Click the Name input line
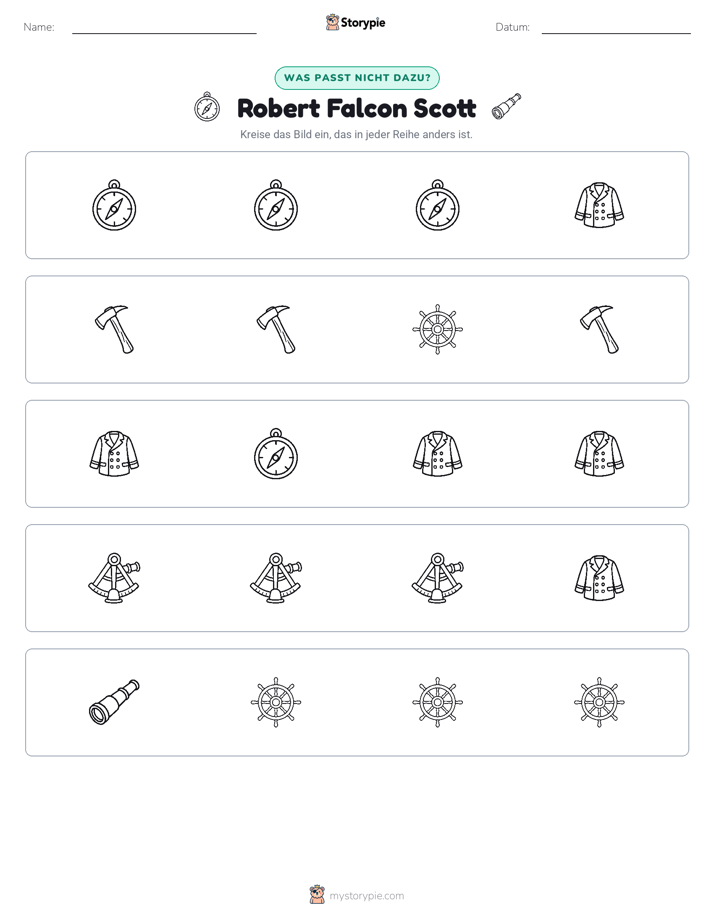This screenshot has width=714, height=924. click(164, 28)
